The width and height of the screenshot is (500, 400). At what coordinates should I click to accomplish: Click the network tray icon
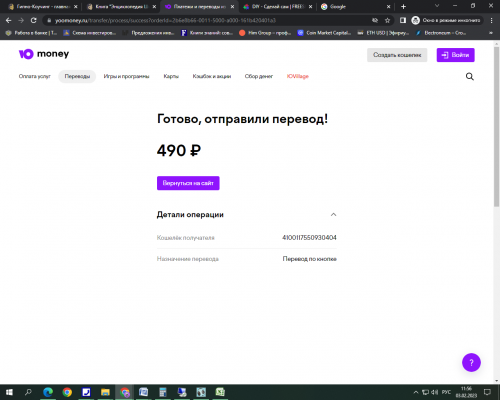[x=426, y=392]
